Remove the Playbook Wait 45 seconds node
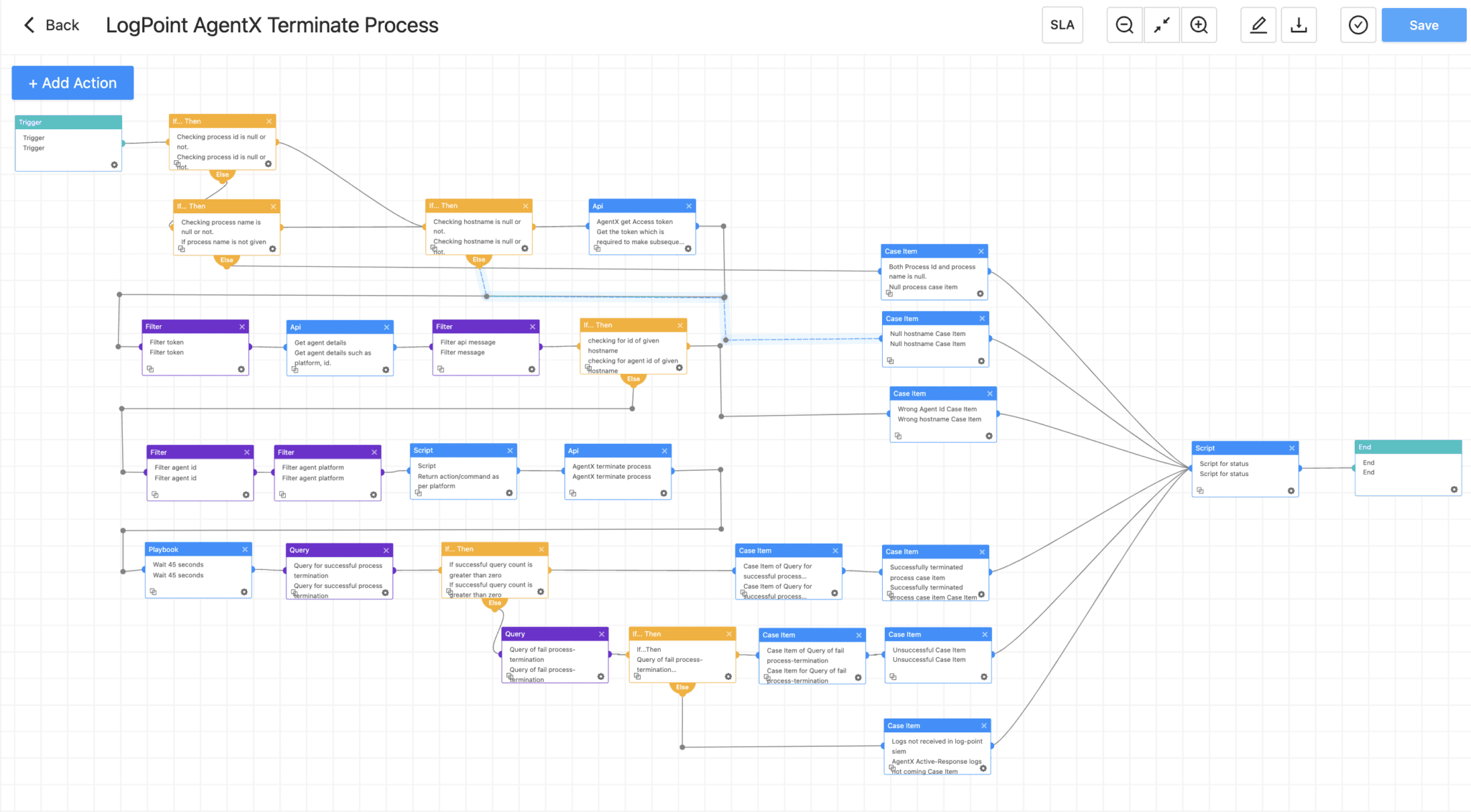Viewport: 1471px width, 812px height. [x=245, y=549]
